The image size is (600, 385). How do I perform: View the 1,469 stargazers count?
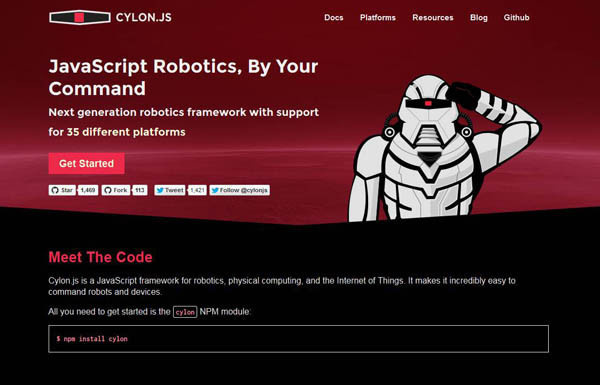pos(88,190)
